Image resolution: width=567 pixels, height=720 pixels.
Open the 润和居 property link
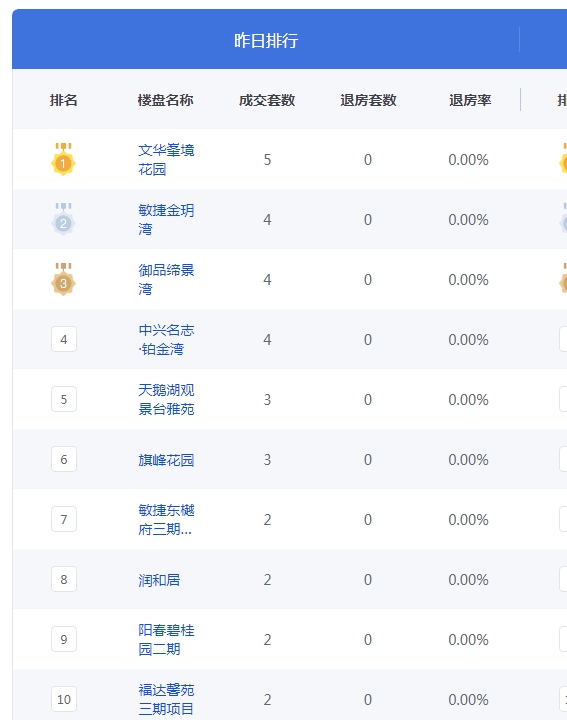point(159,580)
